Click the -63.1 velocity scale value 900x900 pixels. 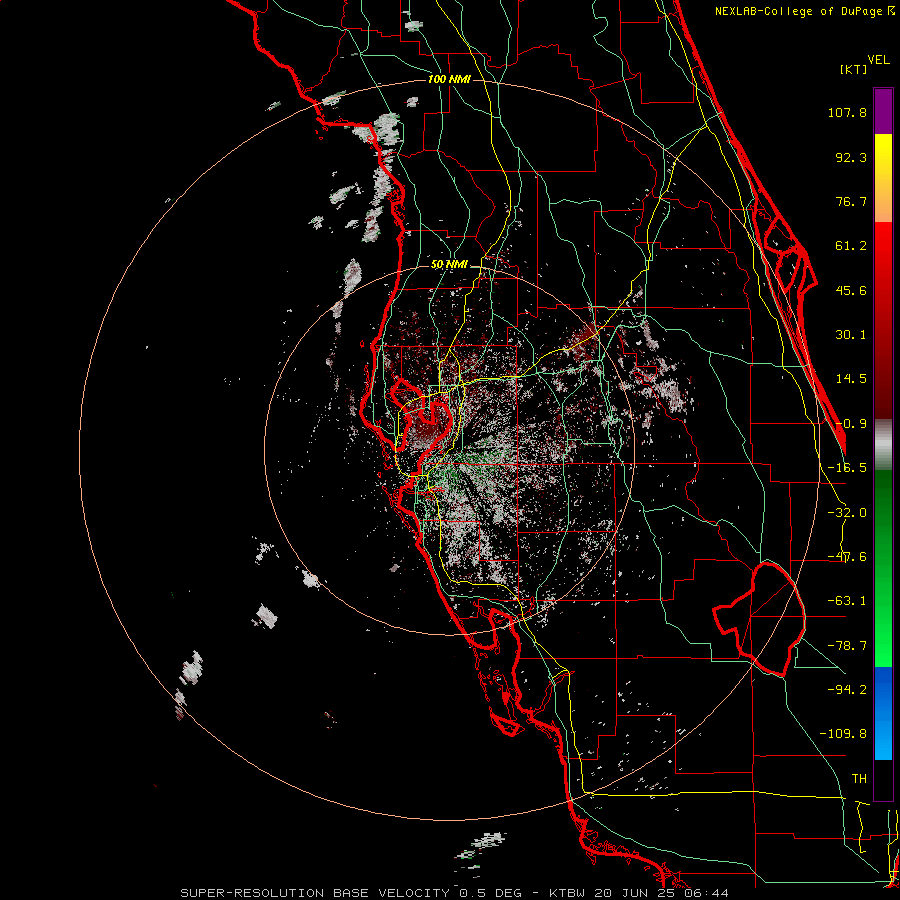[x=847, y=601]
